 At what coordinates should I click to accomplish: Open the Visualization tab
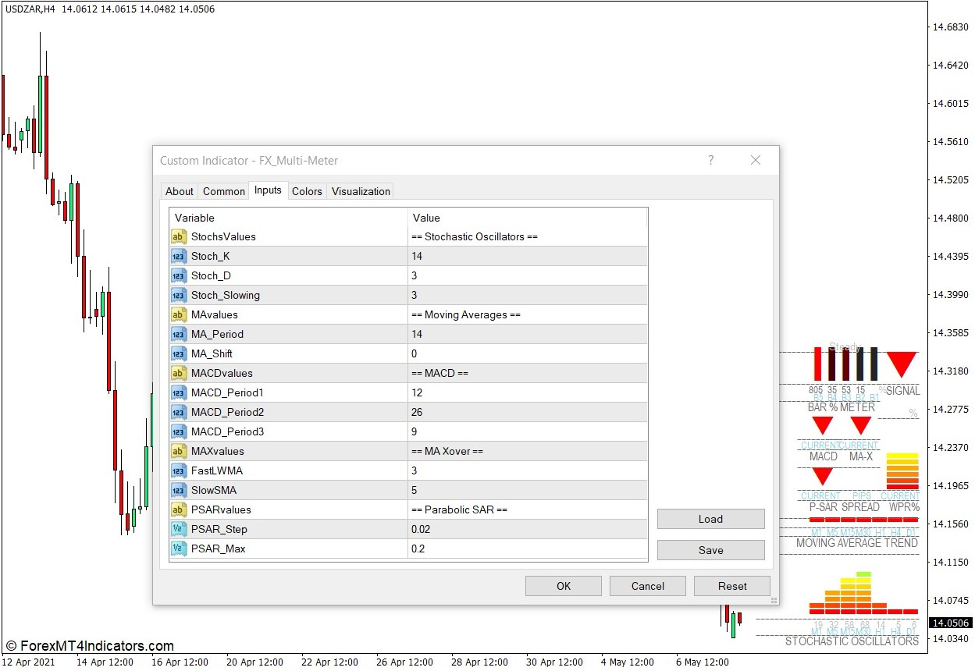(x=361, y=191)
